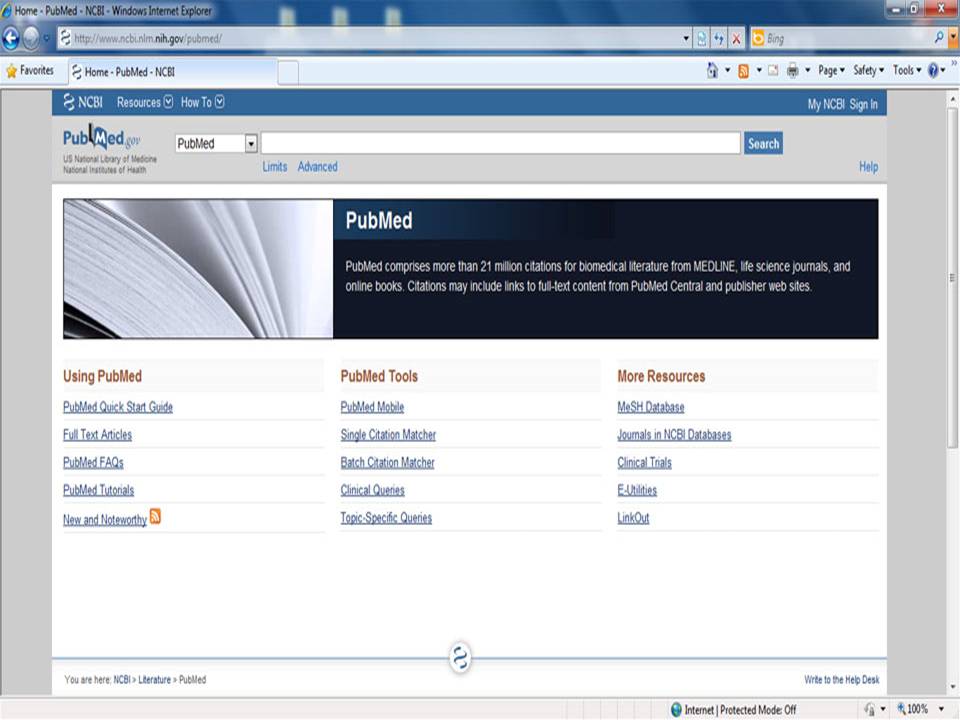
Task: Click the red Stop loading icon
Action: pyautogui.click(x=737, y=39)
